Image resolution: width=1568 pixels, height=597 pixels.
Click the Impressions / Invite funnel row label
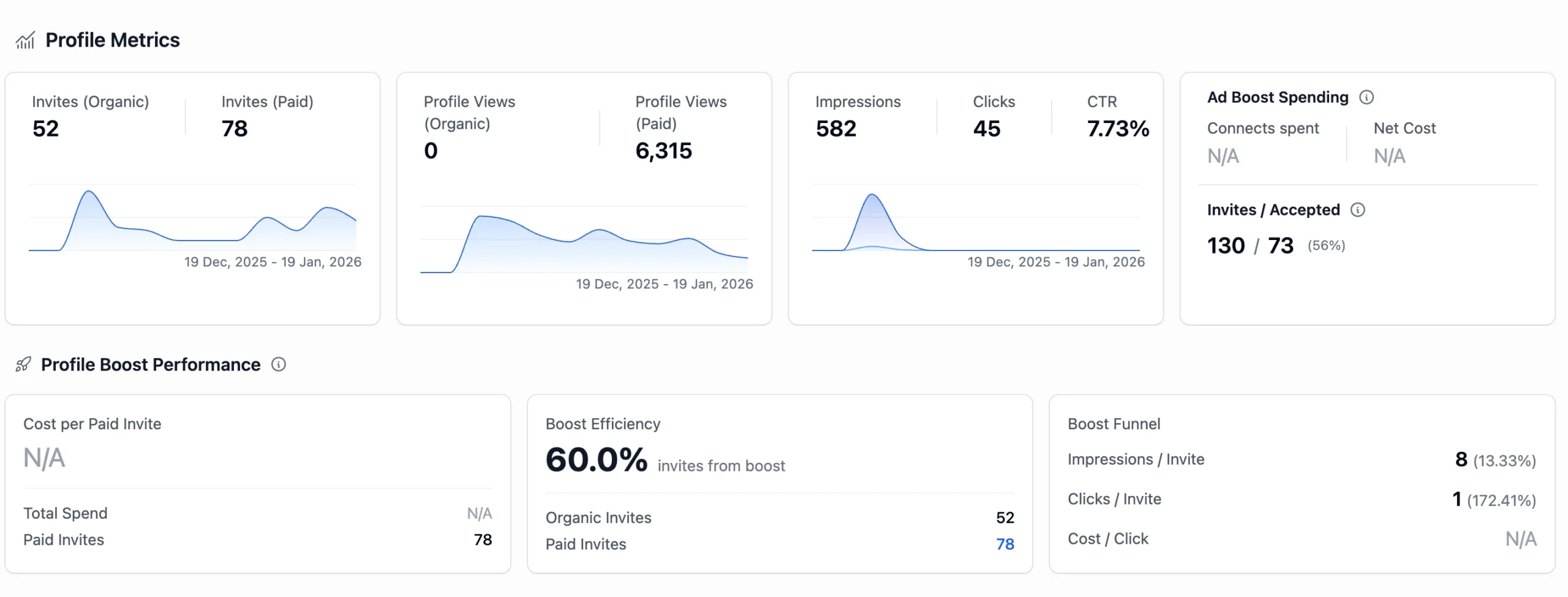(1136, 459)
